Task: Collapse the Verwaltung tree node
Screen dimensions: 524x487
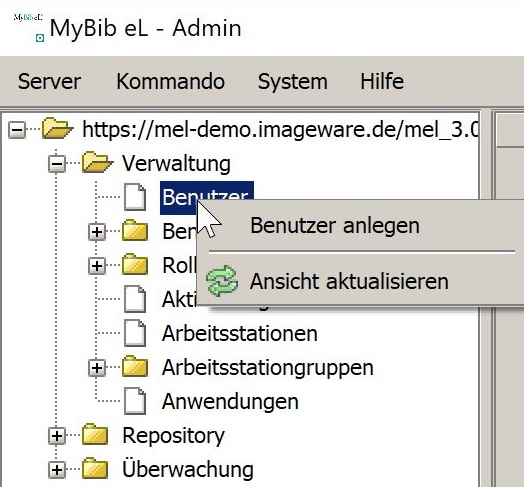Action: click(57, 164)
